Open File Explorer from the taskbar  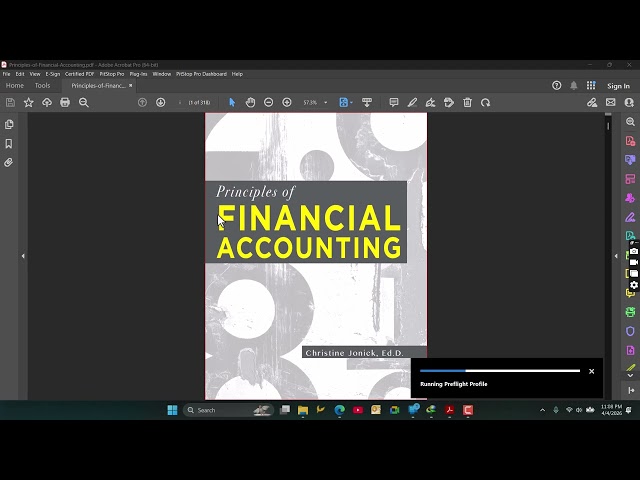[x=303, y=410]
